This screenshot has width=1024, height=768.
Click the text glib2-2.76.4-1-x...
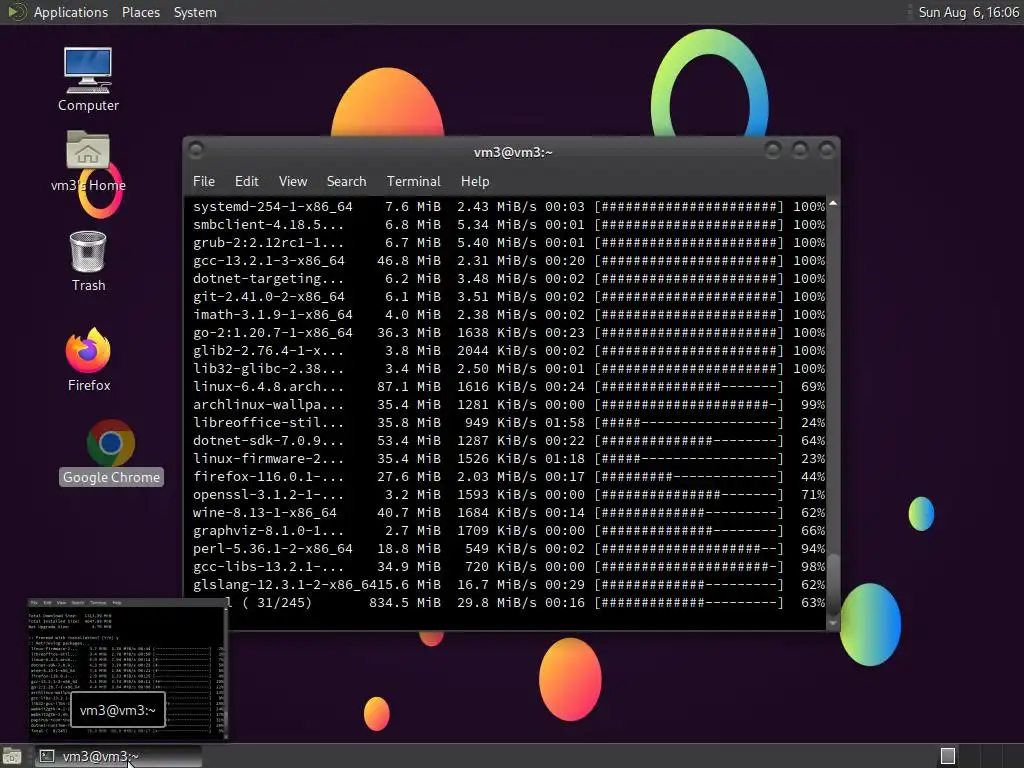click(x=268, y=351)
